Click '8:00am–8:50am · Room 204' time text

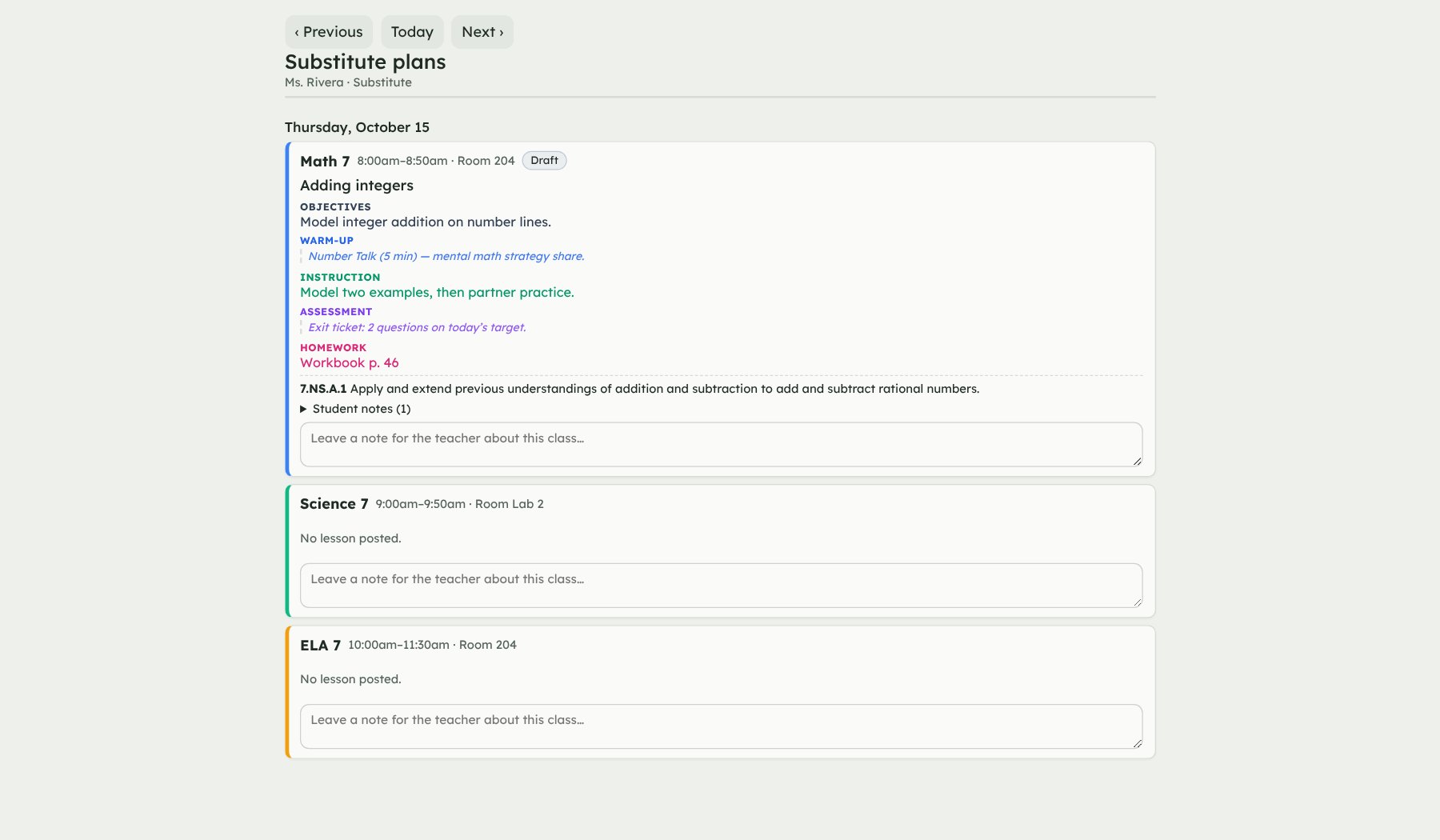[x=436, y=161]
